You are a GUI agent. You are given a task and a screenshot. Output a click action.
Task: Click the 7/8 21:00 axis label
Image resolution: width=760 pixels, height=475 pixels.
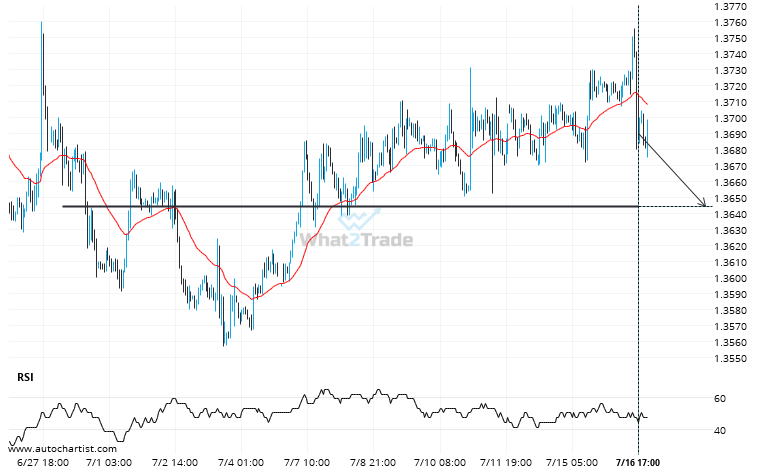pyautogui.click(x=373, y=462)
